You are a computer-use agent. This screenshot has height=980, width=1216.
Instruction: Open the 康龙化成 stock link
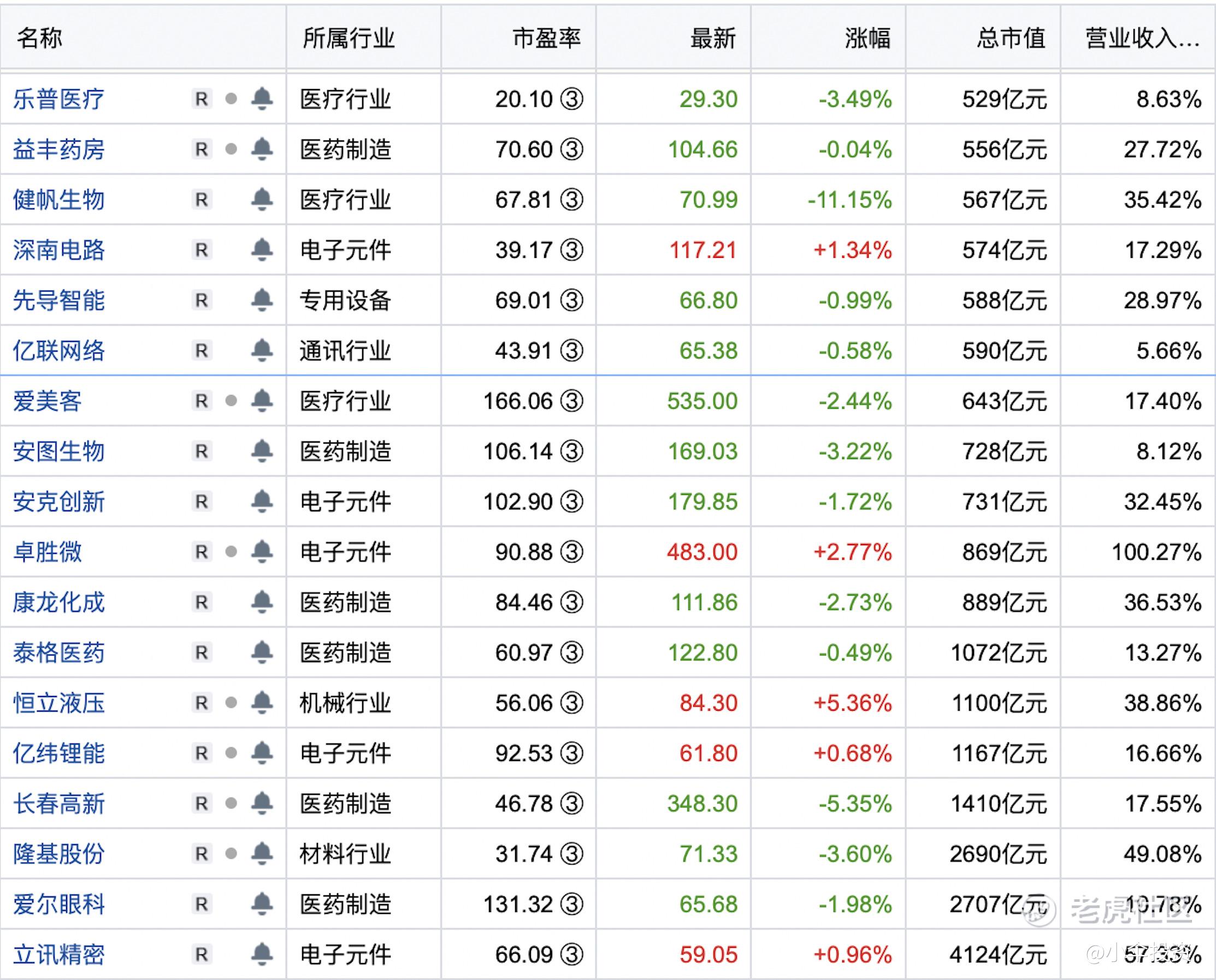tap(58, 603)
